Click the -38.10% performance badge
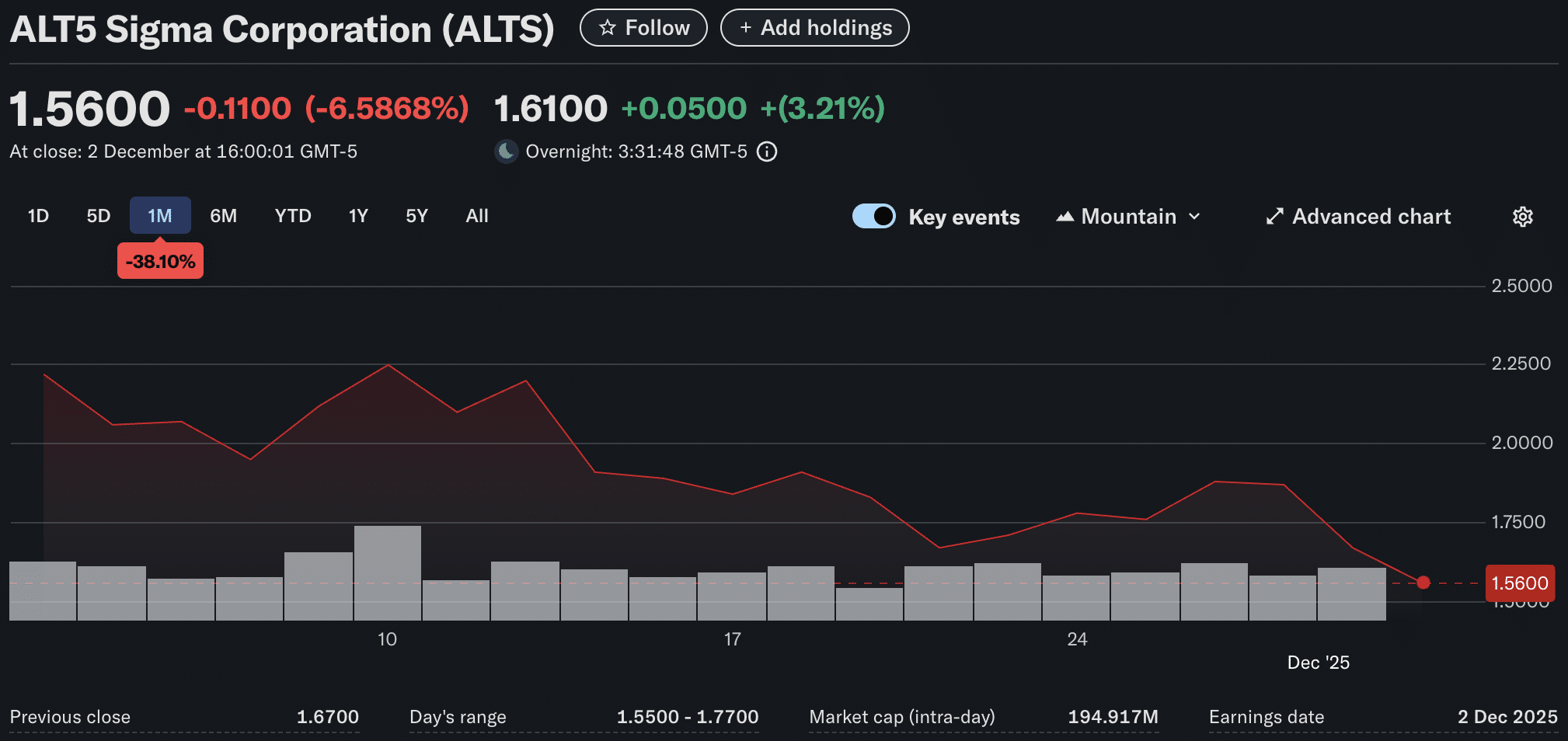 tap(159, 261)
